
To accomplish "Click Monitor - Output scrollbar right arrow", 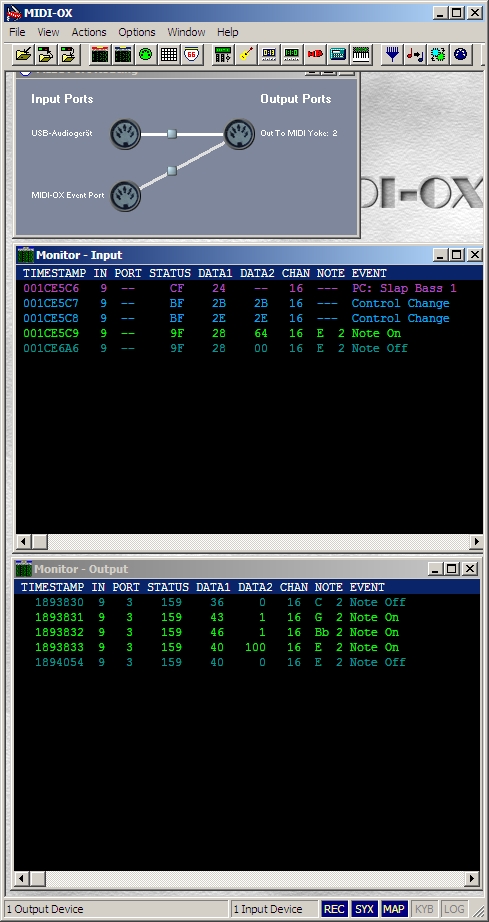I will tap(472, 879).
